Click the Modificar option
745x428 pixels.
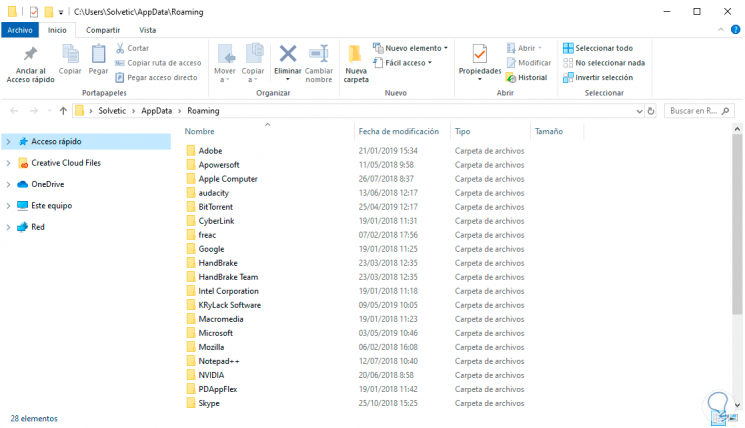coord(529,63)
